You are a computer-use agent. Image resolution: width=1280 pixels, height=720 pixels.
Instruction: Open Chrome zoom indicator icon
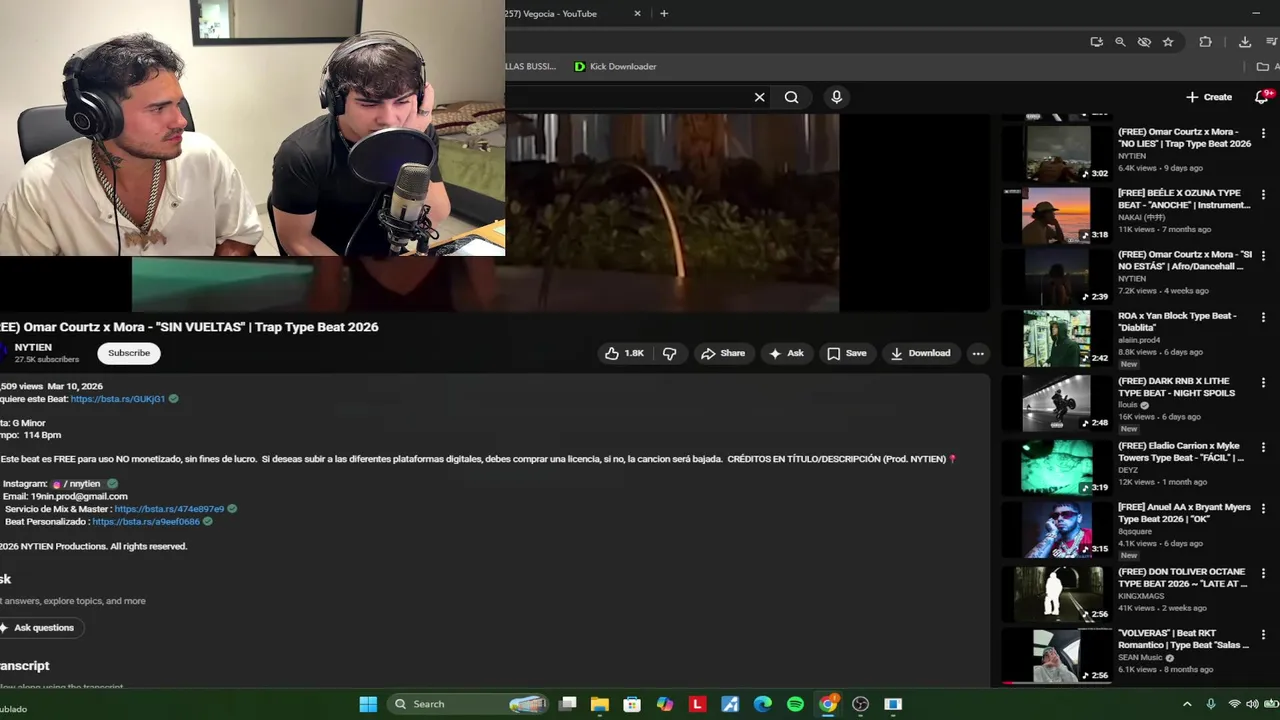pos(1120,42)
